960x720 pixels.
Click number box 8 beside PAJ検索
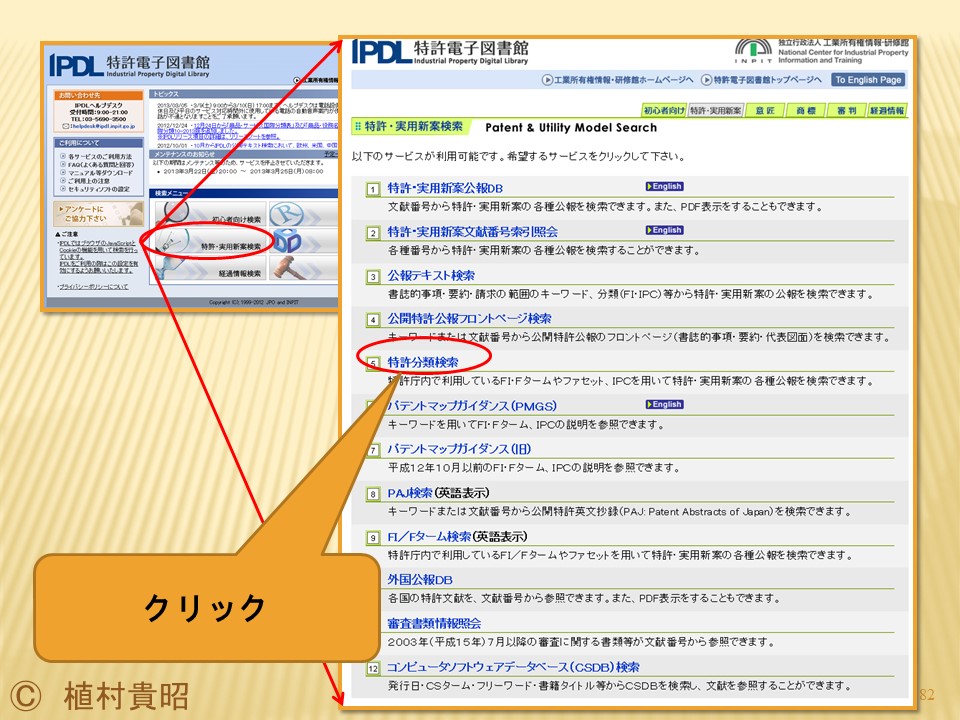pyautogui.click(x=372, y=494)
